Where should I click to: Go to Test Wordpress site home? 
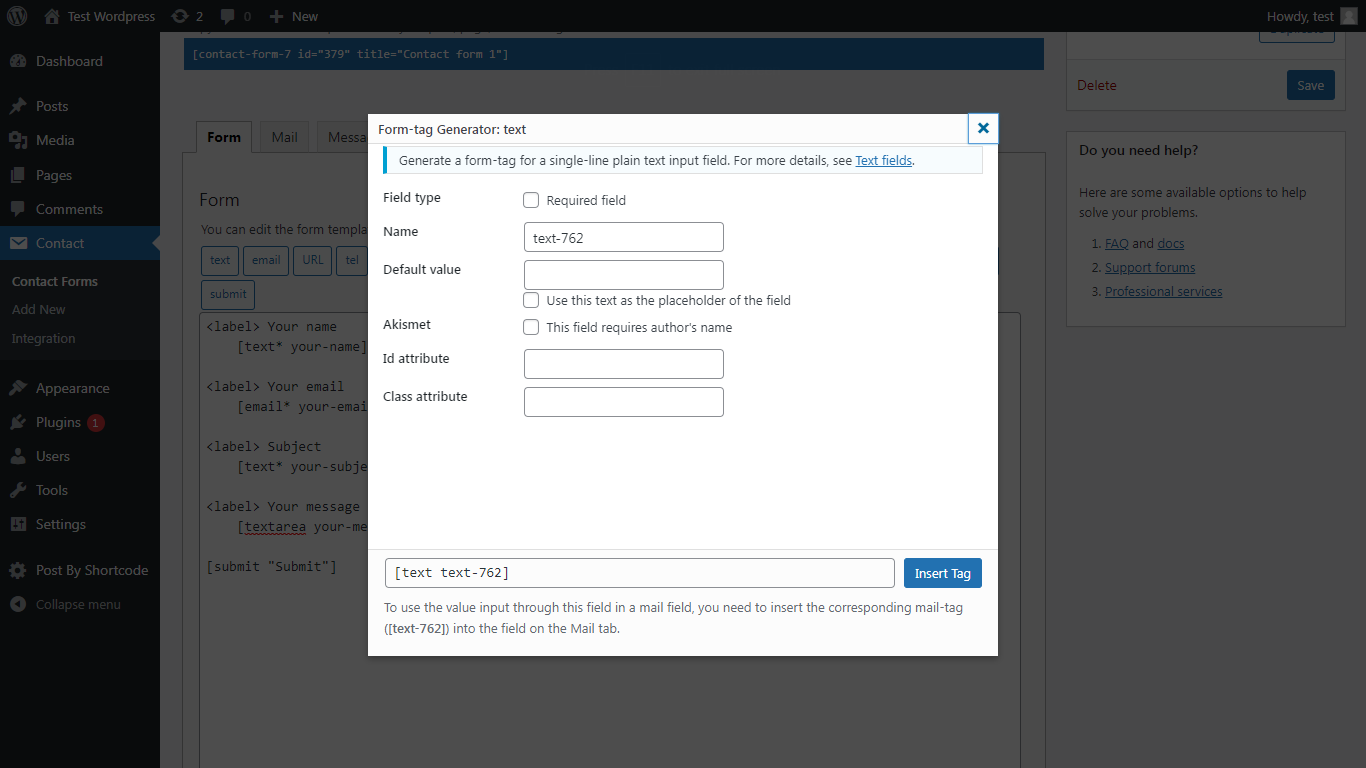pyautogui.click(x=100, y=16)
